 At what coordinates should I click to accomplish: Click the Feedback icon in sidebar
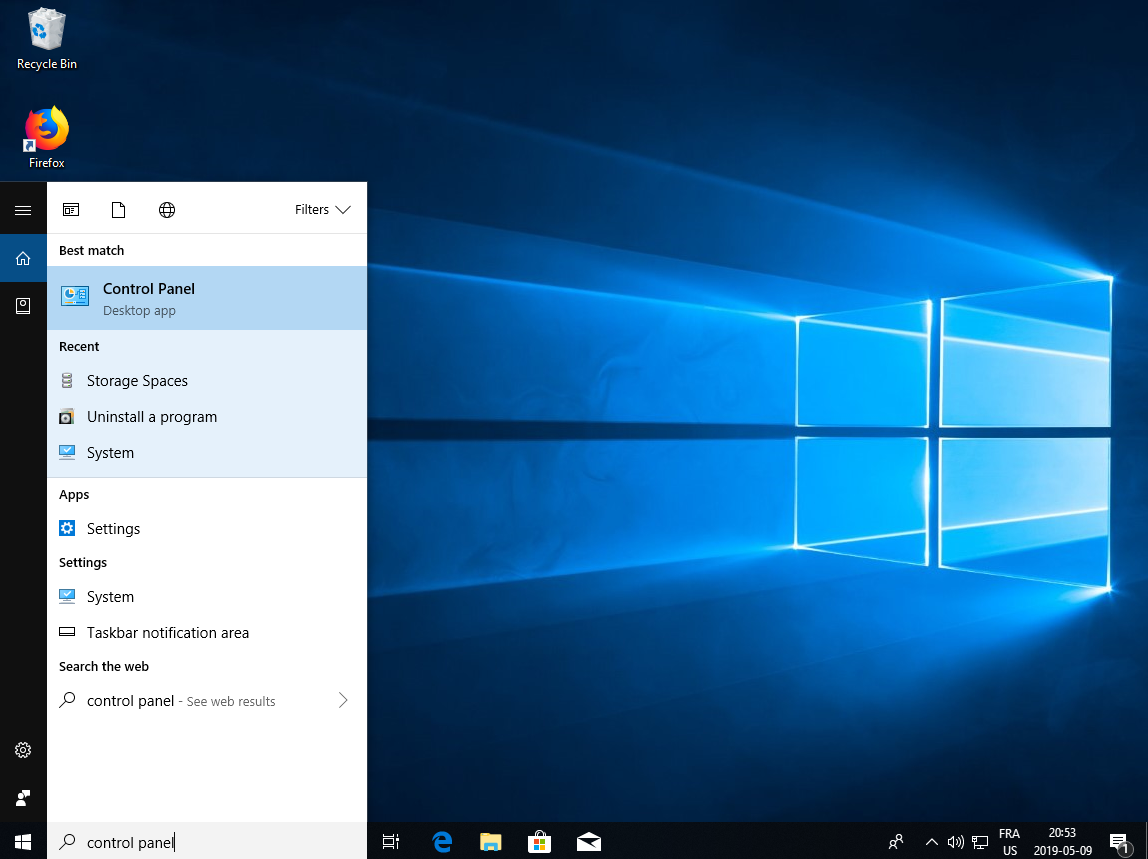pos(23,798)
